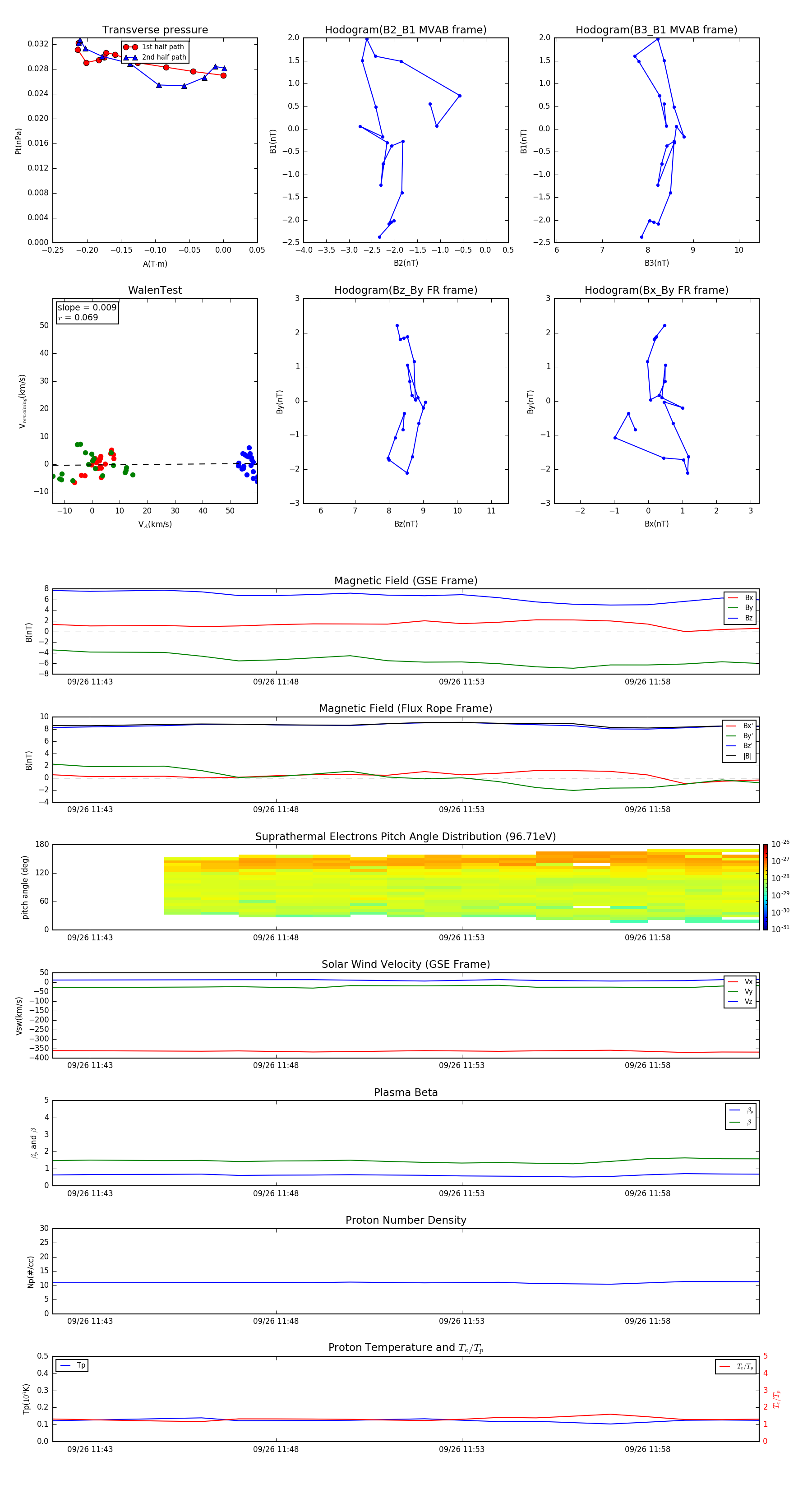Click the Hodogram(Bx_By FR frame) title
This screenshot has height=1489, width=812.
[x=656, y=290]
